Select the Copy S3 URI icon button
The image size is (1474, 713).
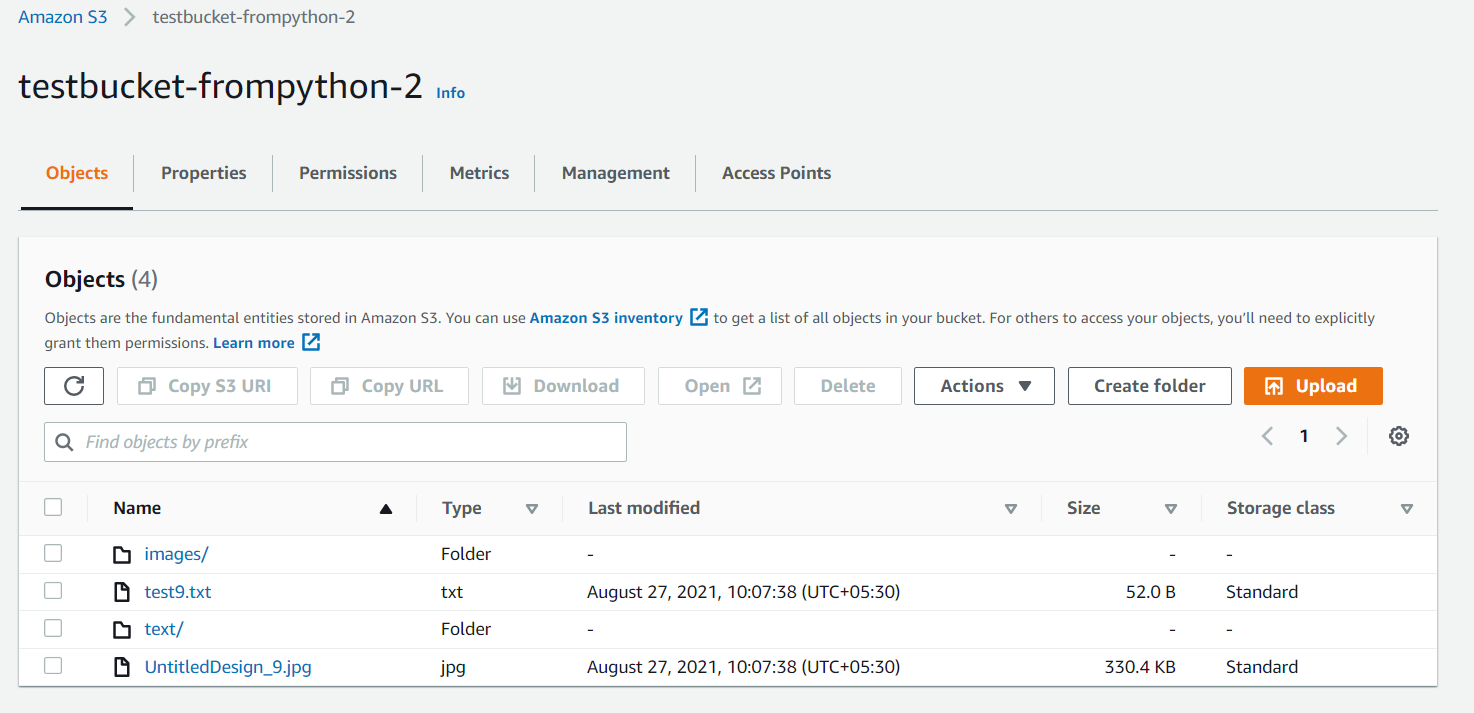(146, 385)
